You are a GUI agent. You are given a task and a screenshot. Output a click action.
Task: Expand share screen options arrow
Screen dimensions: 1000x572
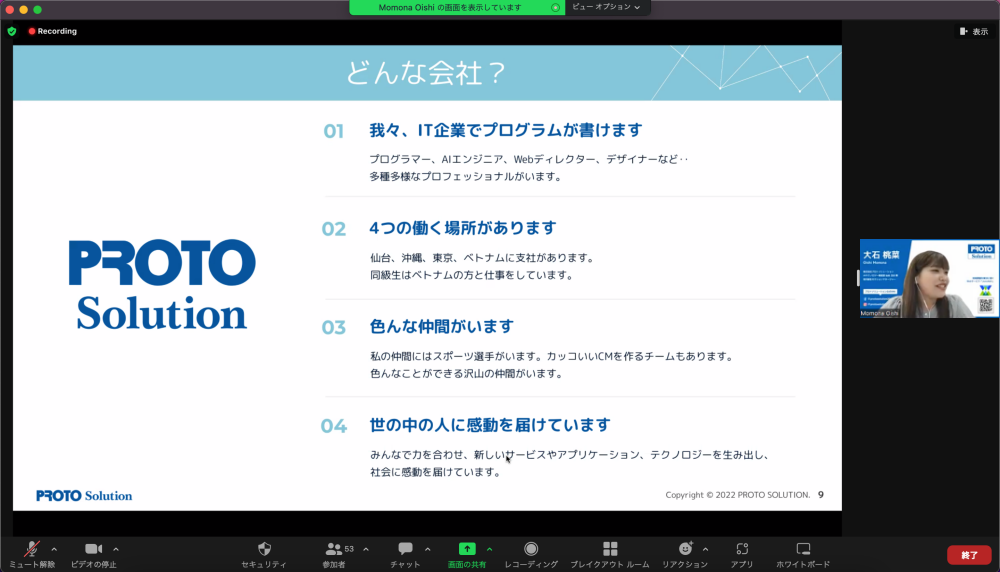pos(489,549)
